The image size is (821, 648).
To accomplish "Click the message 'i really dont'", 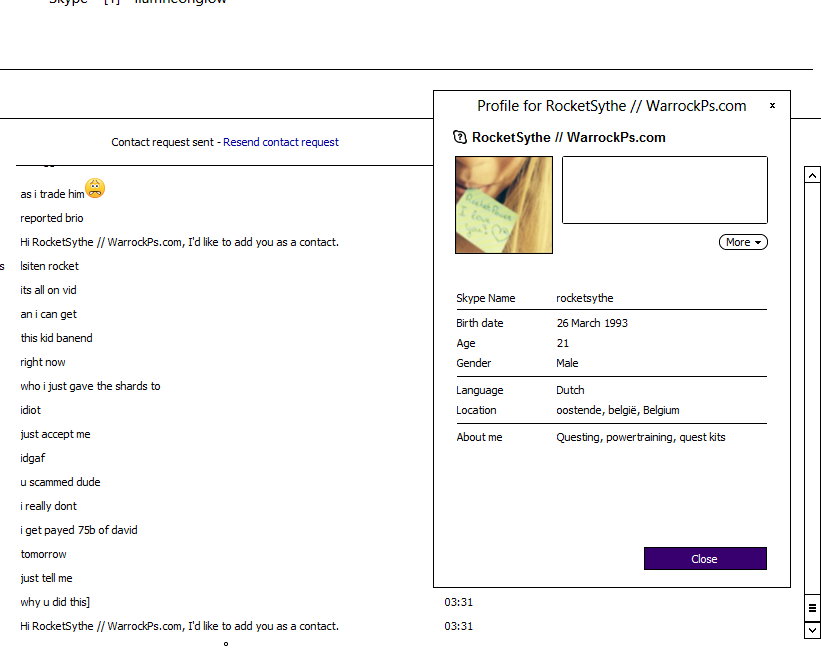I will (48, 506).
